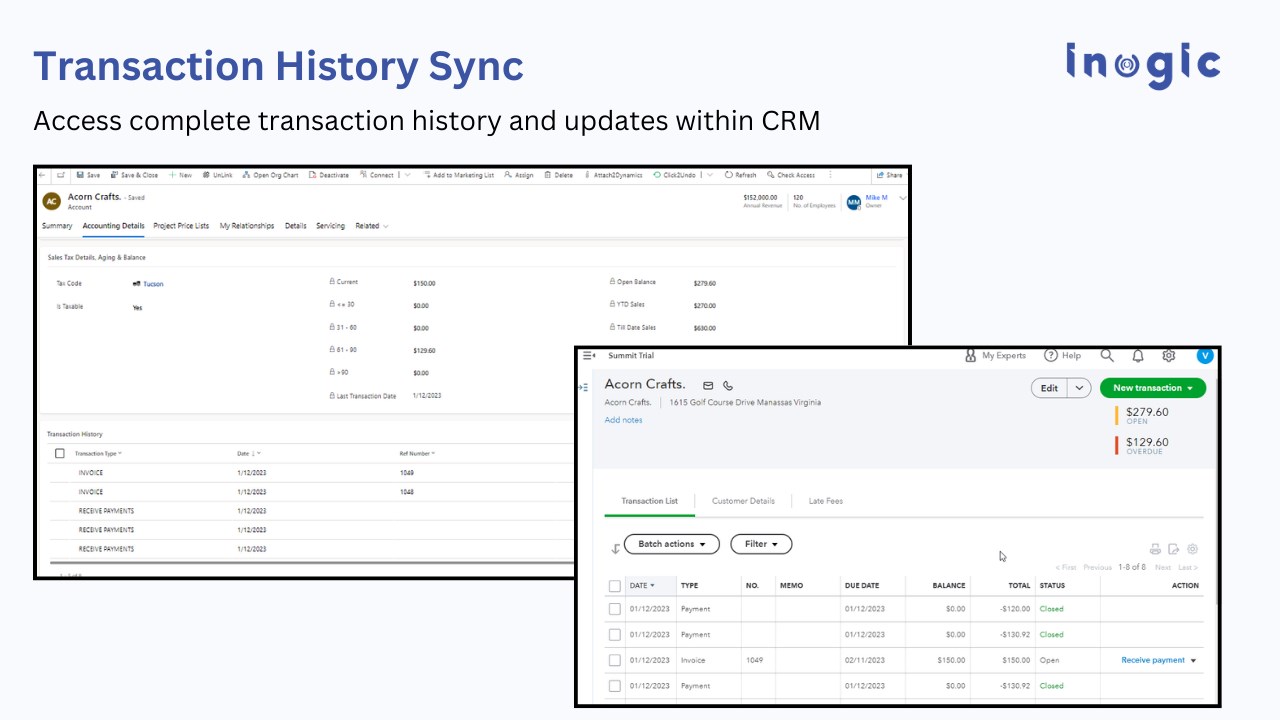Click Attach2Dynamics in the toolbar

pyautogui.click(x=614, y=175)
